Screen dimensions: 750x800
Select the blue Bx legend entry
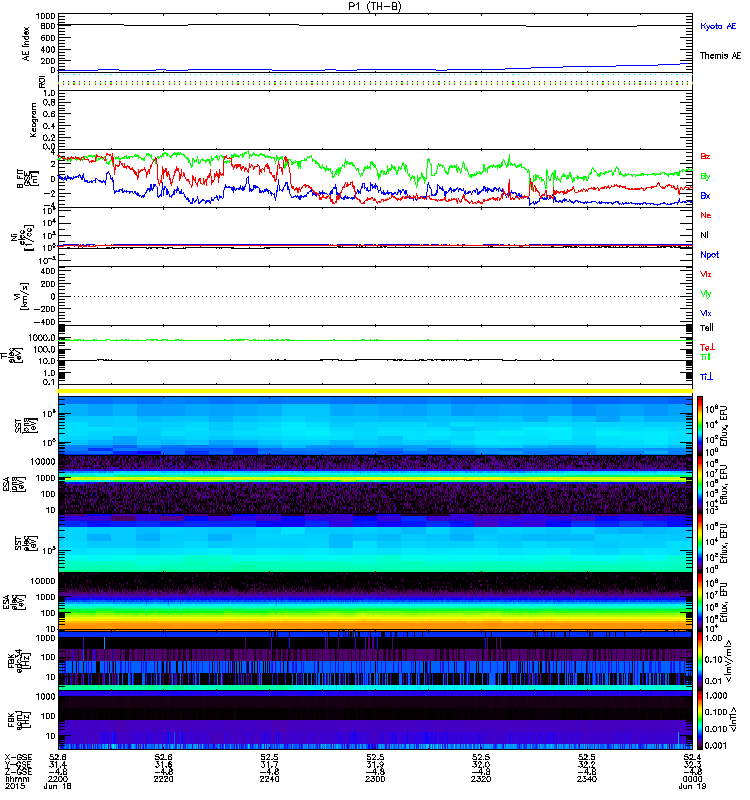tap(705, 196)
